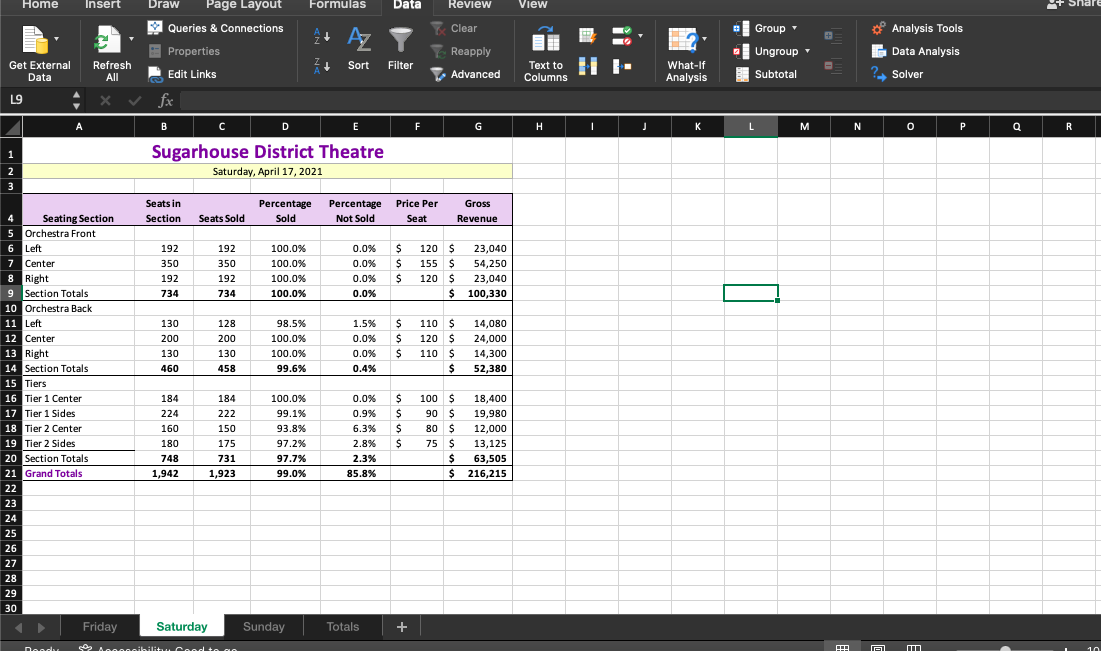Screen dimensions: 1101x651
Task: Click the Clear filter command
Action: (454, 28)
